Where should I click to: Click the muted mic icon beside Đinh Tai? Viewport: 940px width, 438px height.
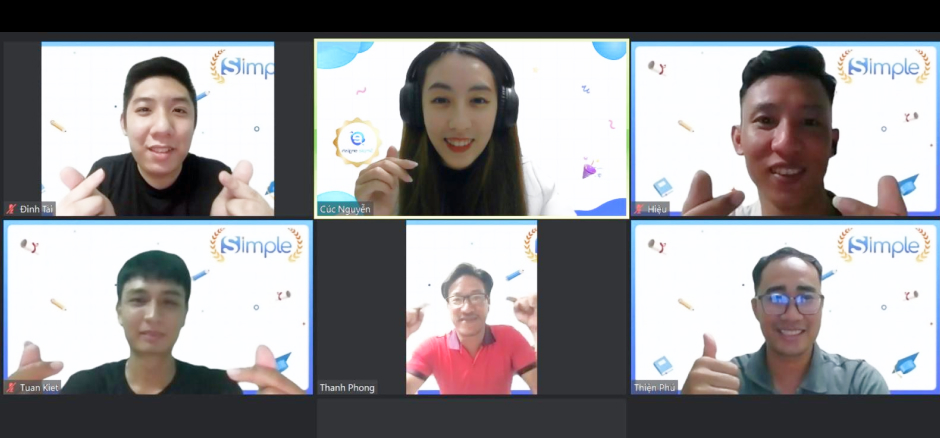tap(11, 209)
